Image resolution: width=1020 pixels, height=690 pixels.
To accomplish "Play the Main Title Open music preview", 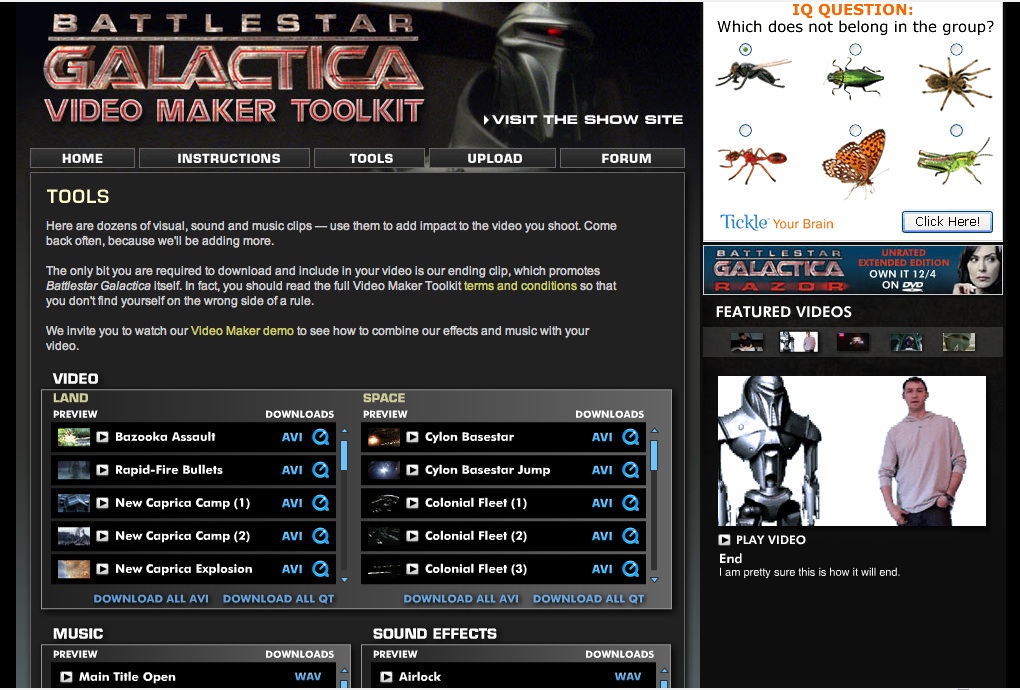I will 66,677.
